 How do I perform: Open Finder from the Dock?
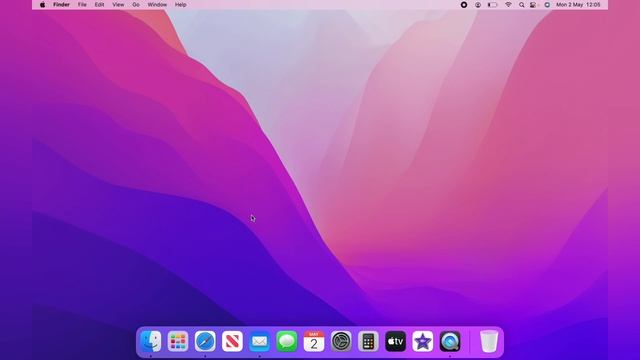click(151, 341)
